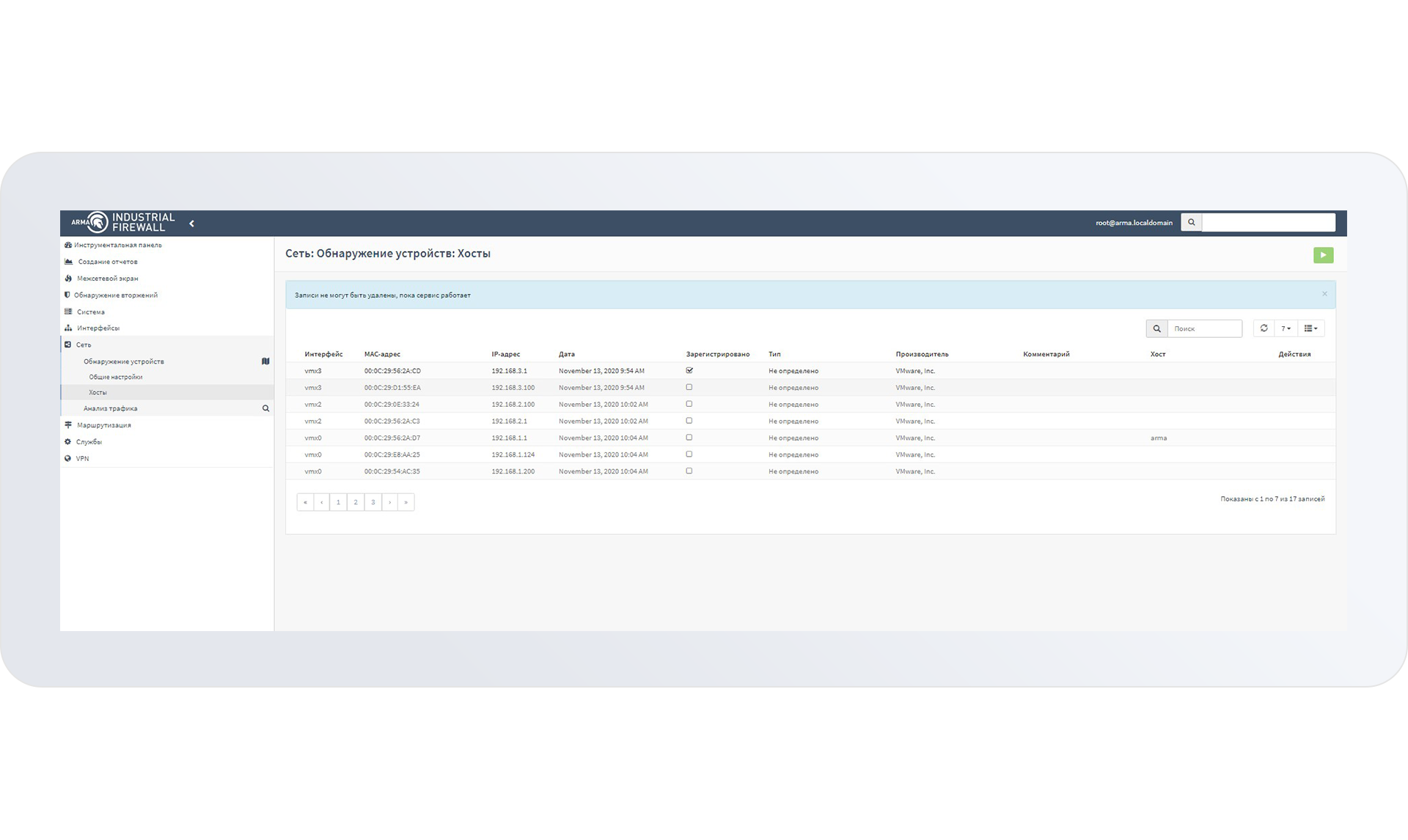Open the VPN sidebar menu
The image size is (1408, 840).
tap(82, 459)
